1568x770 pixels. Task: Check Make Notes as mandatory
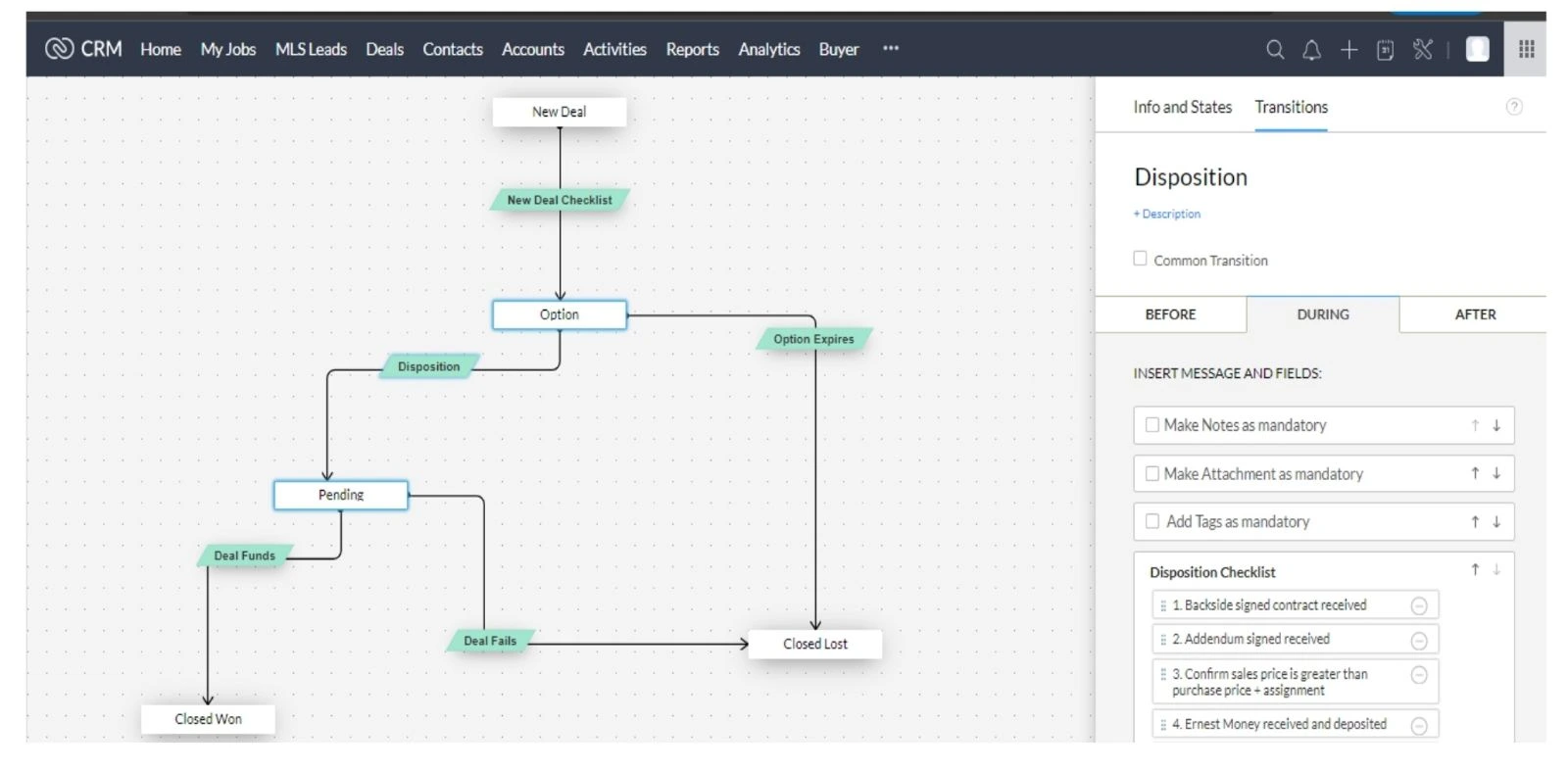point(1152,425)
